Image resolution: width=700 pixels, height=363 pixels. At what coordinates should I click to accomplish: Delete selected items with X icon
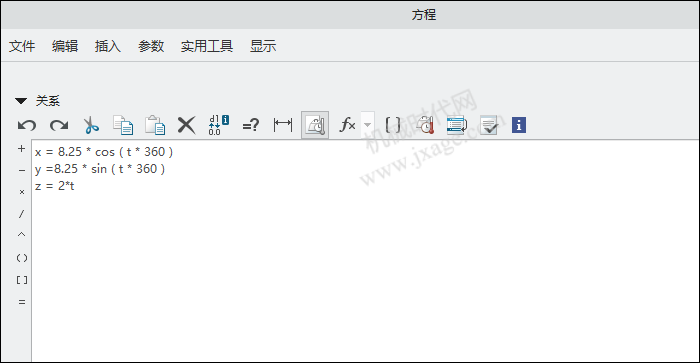click(x=187, y=125)
